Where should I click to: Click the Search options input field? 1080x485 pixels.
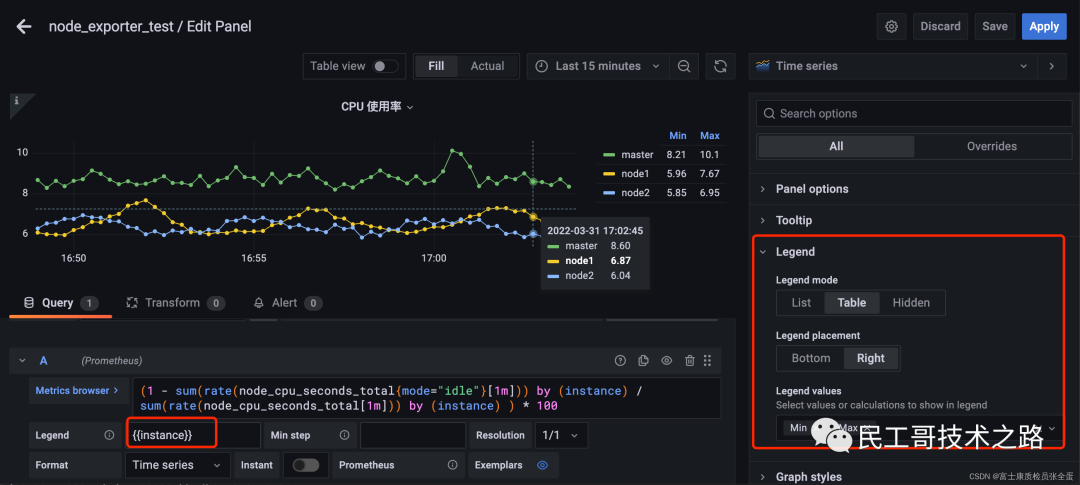click(914, 113)
